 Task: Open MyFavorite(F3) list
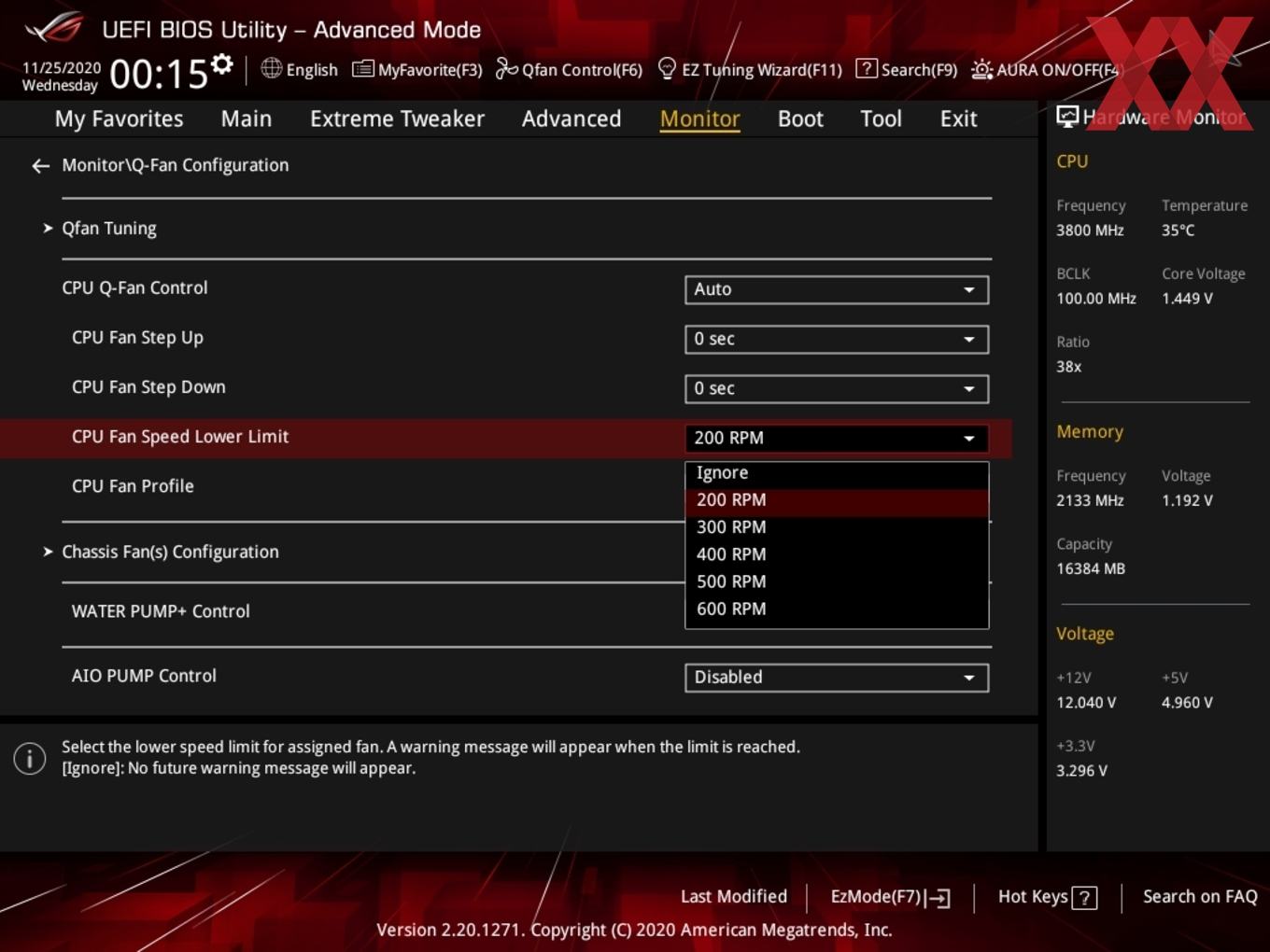417,69
